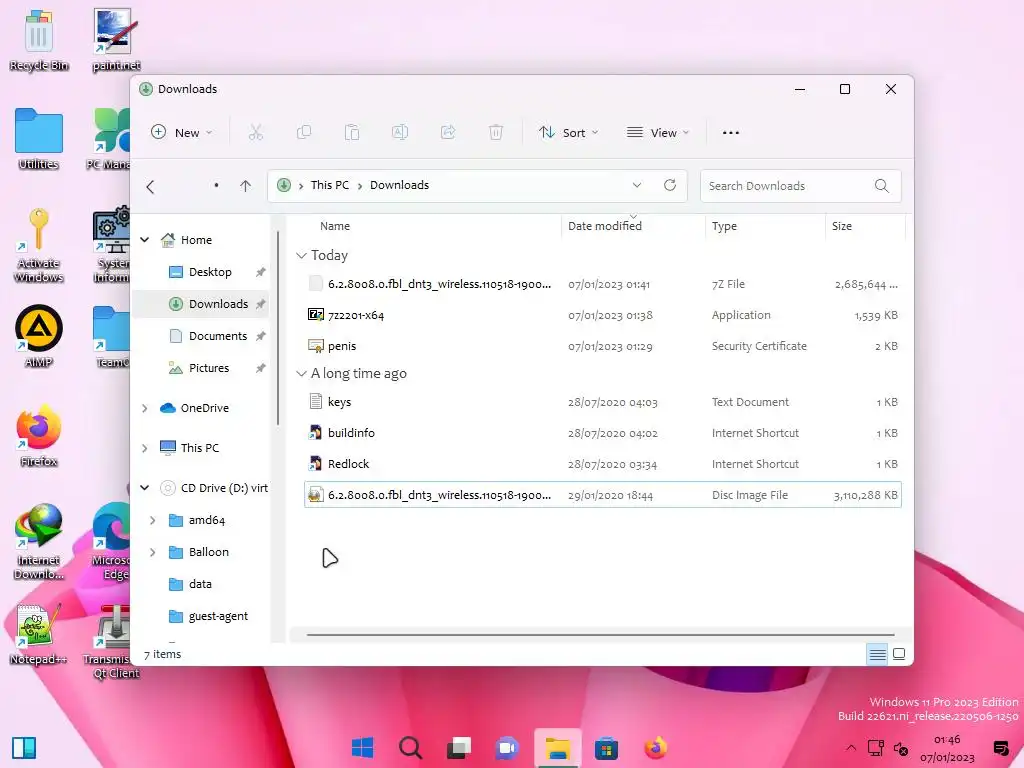Select the paint.net desktop shortcut
The height and width of the screenshot is (768, 1024).
116,39
